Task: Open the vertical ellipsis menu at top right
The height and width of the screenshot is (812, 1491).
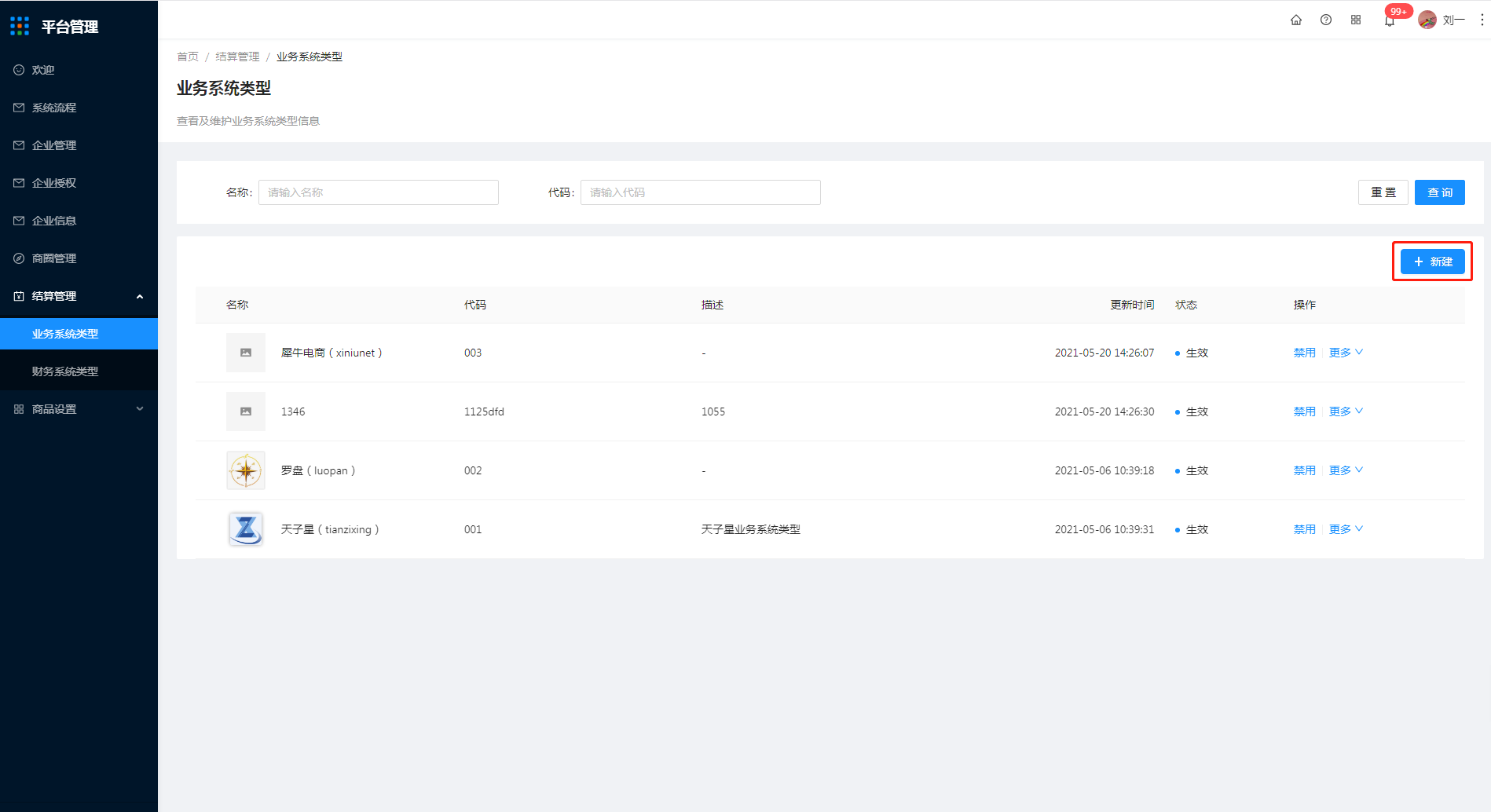Action: coord(1482,20)
